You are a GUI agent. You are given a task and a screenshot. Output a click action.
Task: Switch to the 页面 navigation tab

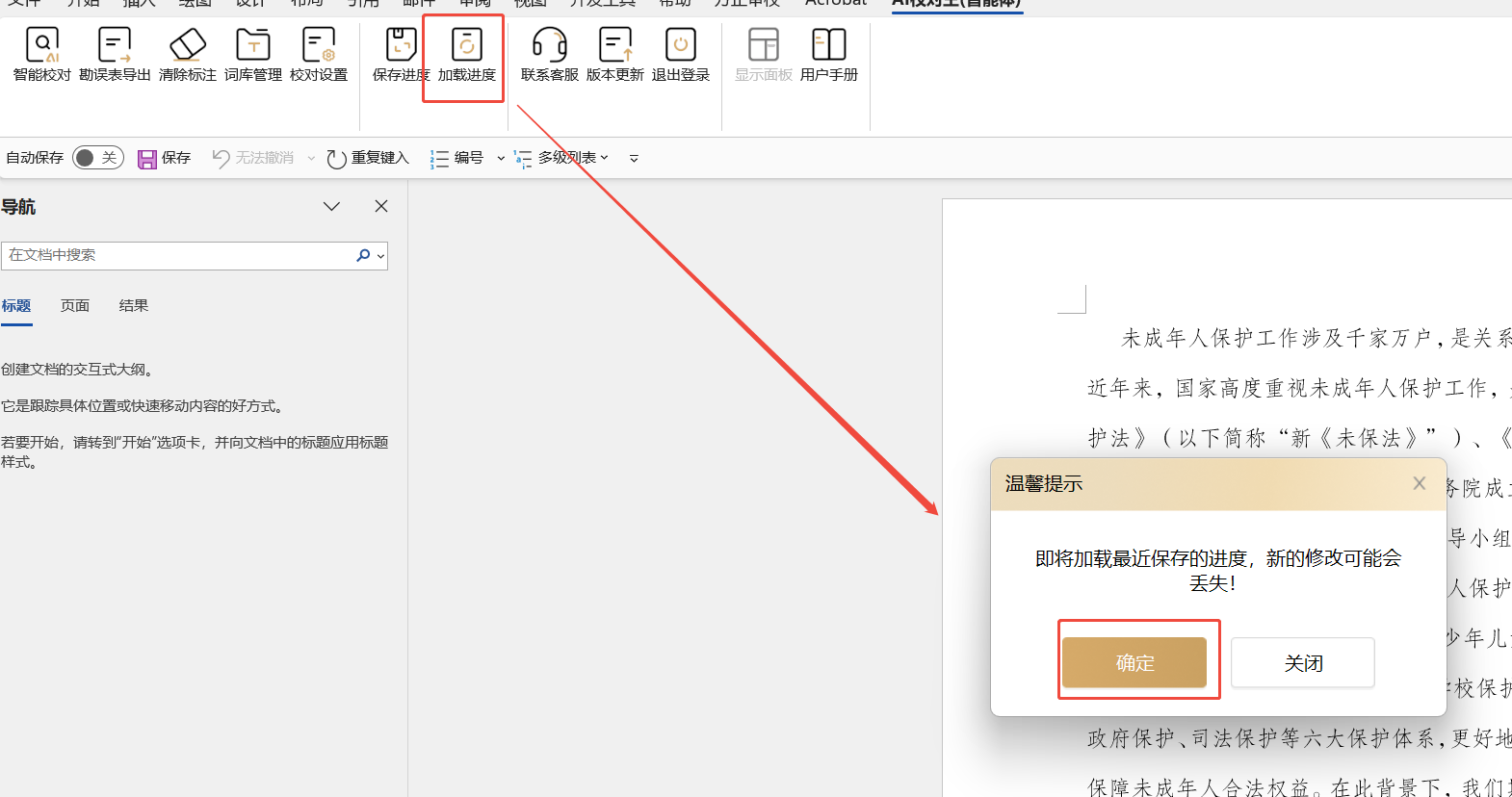75,306
